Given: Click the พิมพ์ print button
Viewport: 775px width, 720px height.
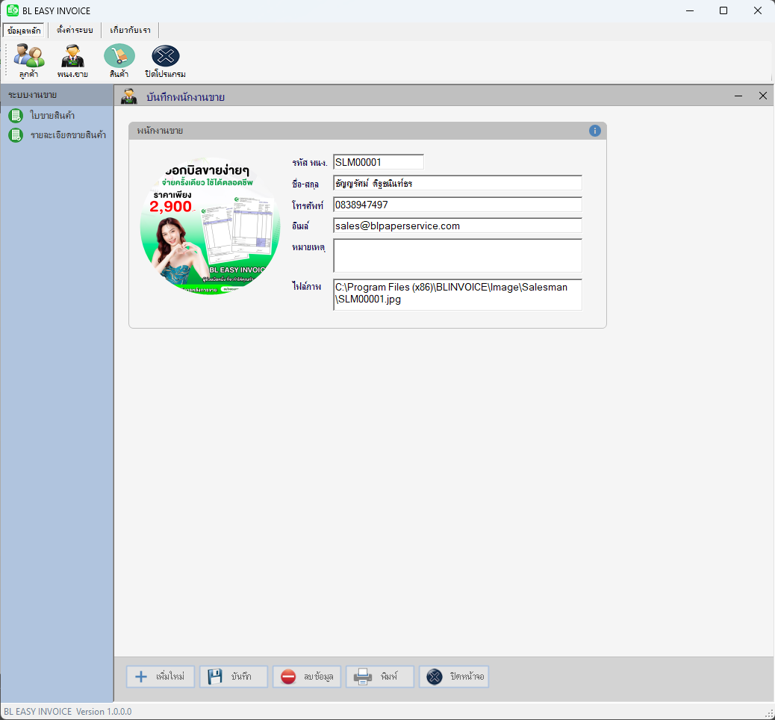Looking at the screenshot, I should pyautogui.click(x=380, y=677).
